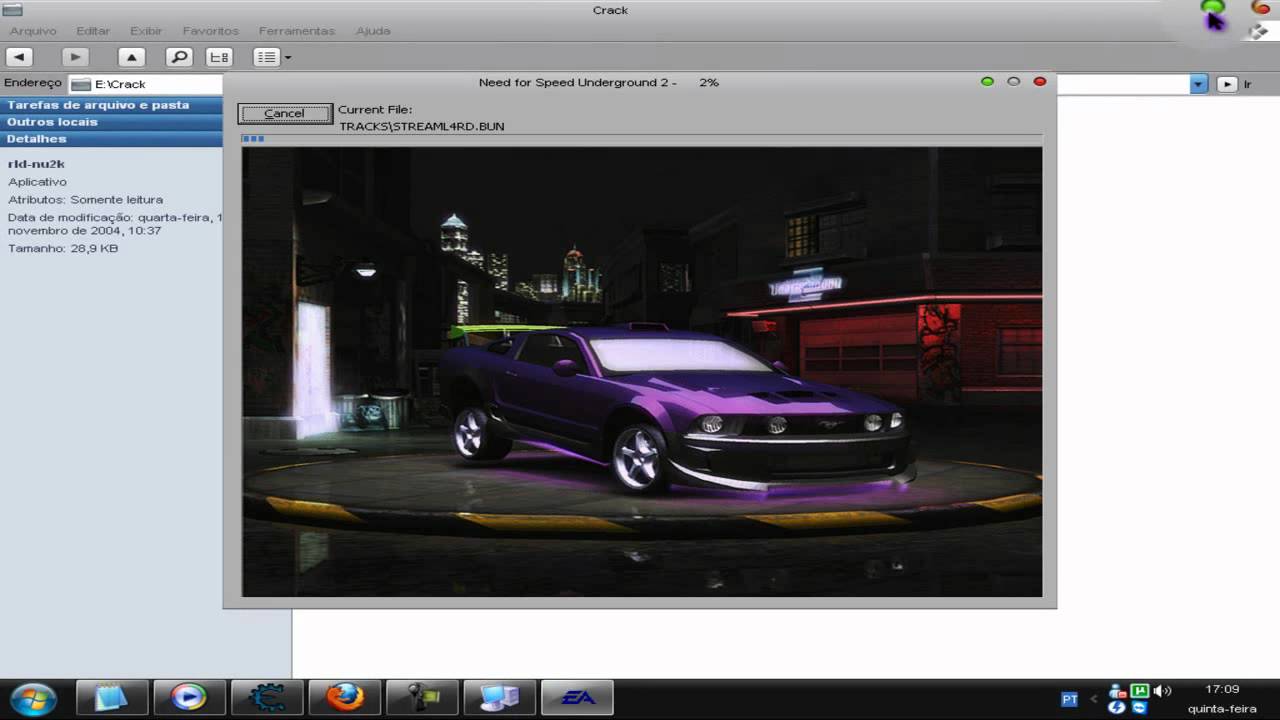
Task: Open the Windows Start orb
Action: coord(32,698)
